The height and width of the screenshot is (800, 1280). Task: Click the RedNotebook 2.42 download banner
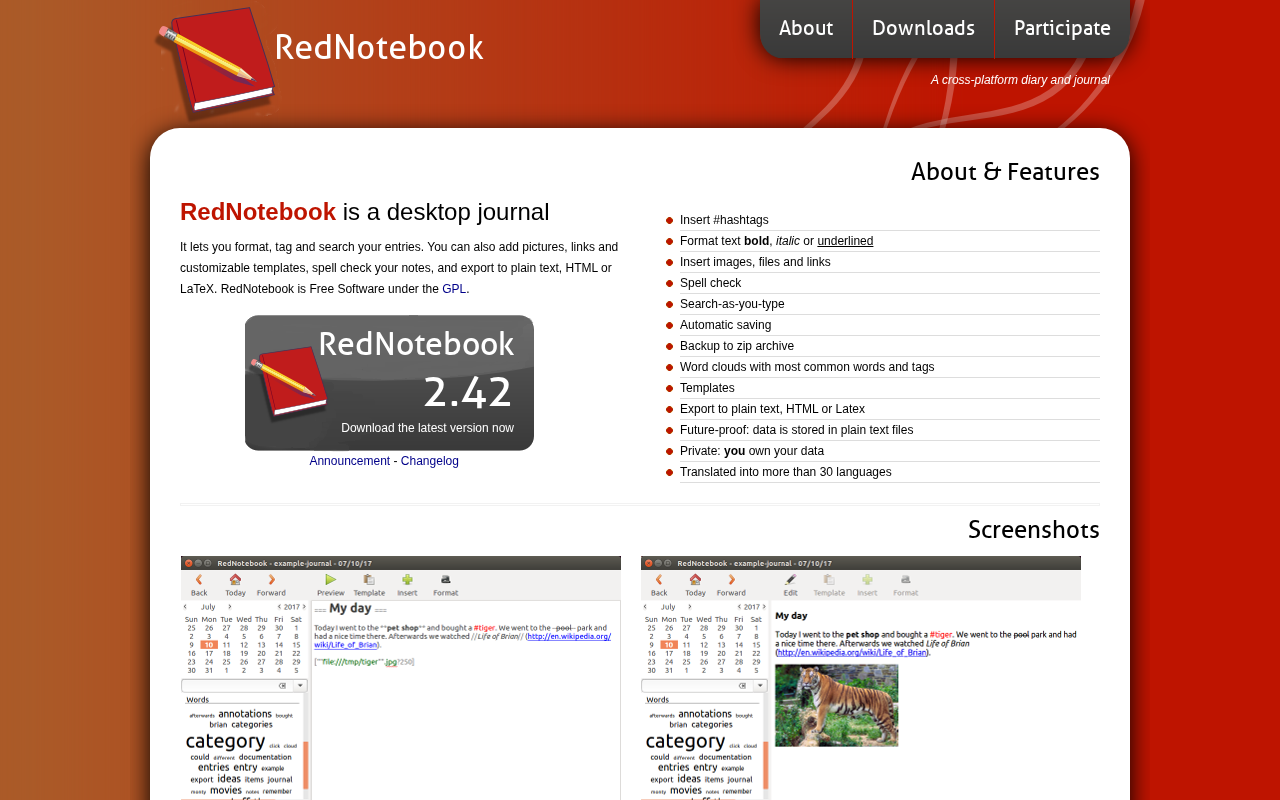tap(389, 383)
